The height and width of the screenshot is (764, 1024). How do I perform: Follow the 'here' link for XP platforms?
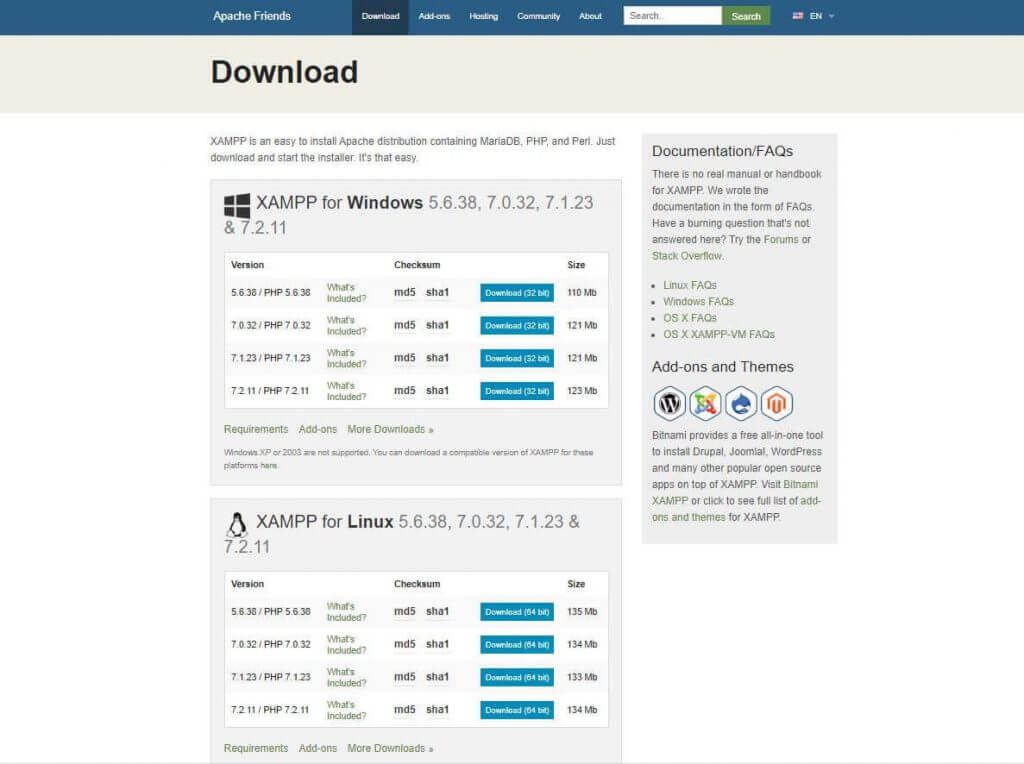268,466
